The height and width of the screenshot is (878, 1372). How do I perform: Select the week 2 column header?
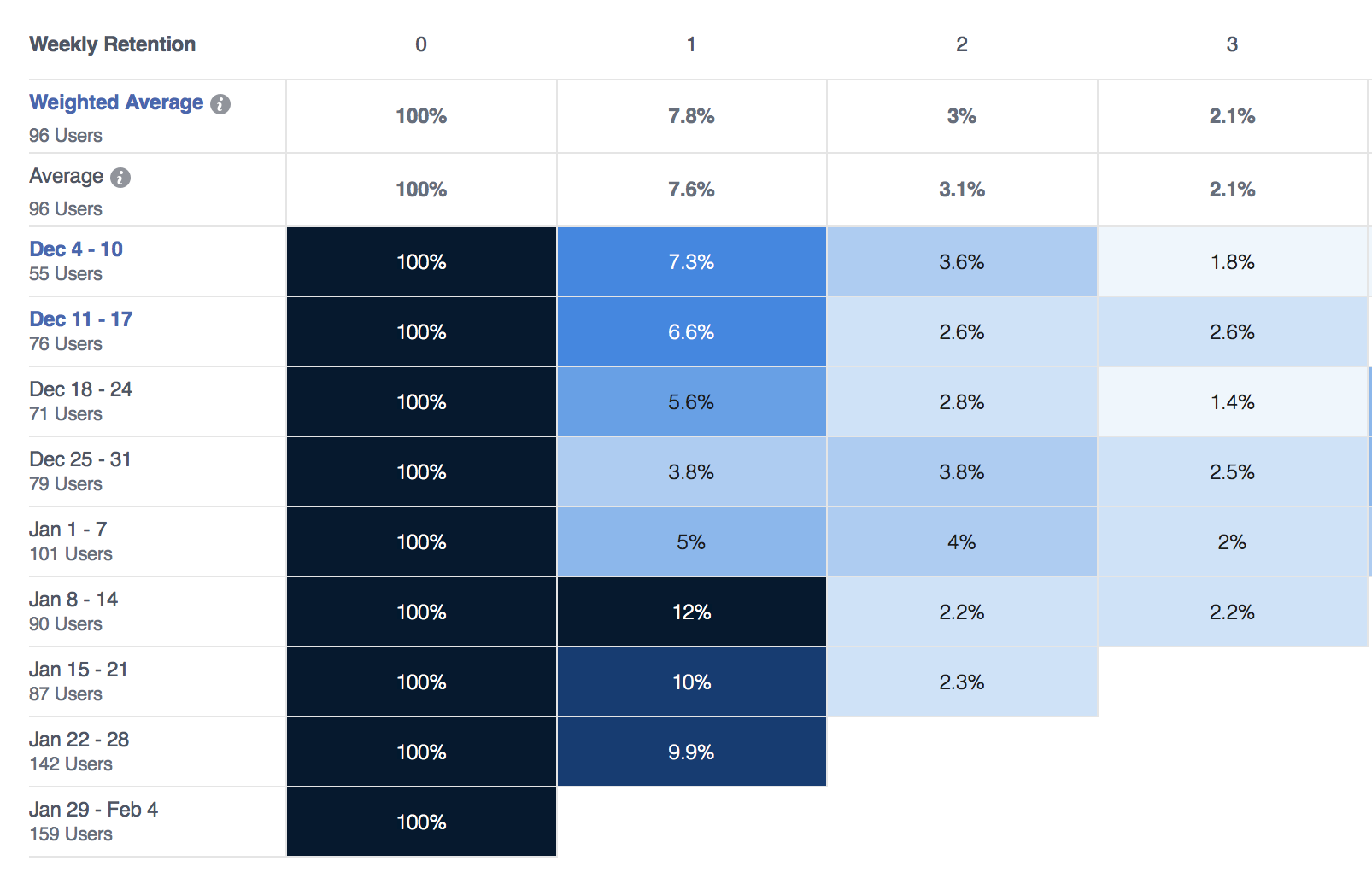(x=962, y=44)
